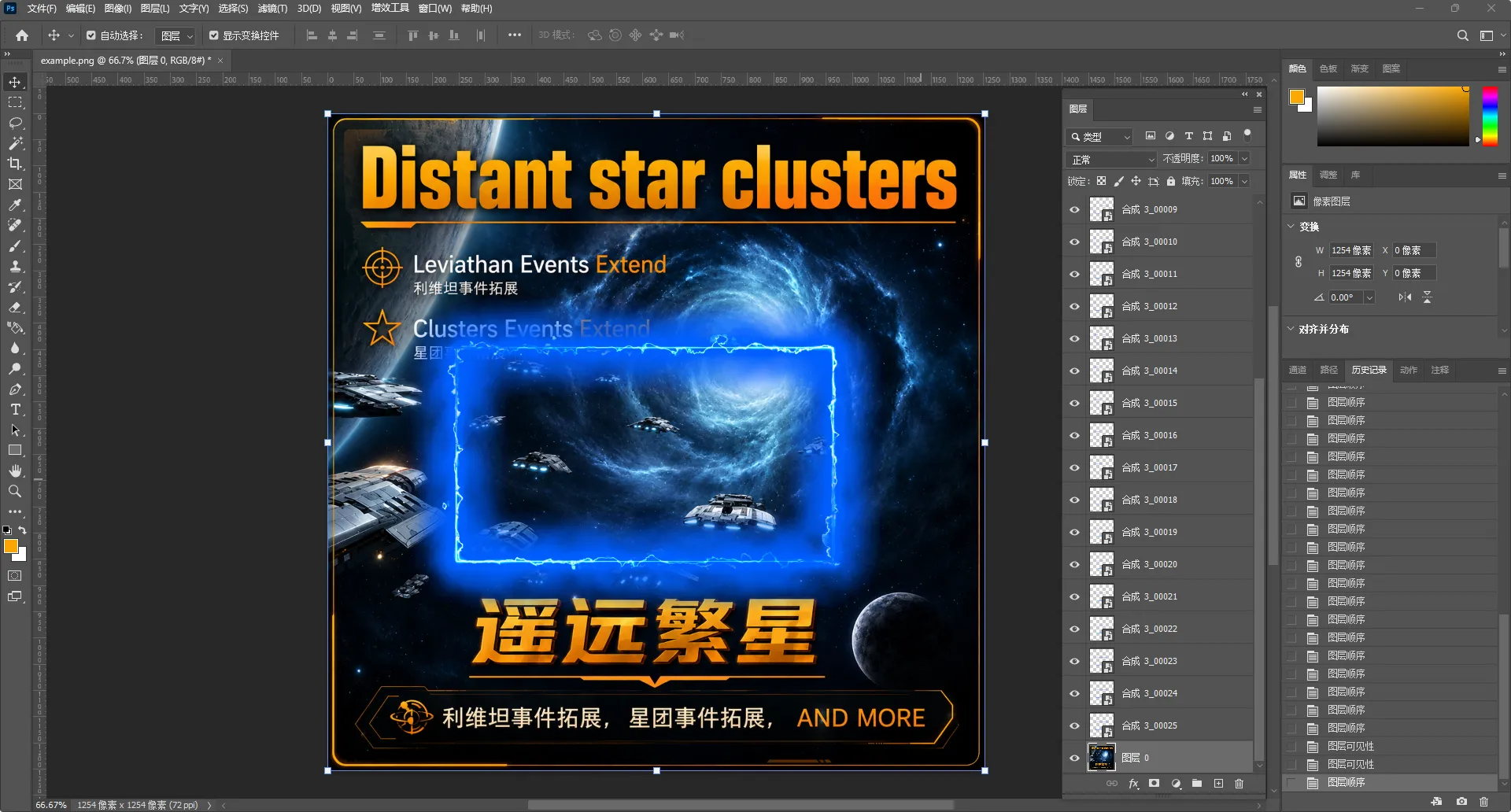The width and height of the screenshot is (1511, 812).
Task: Choose the Horizontal Type tool
Action: (x=15, y=409)
